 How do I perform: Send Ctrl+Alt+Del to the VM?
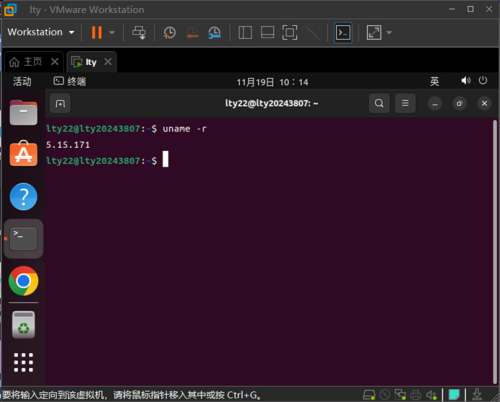139,33
